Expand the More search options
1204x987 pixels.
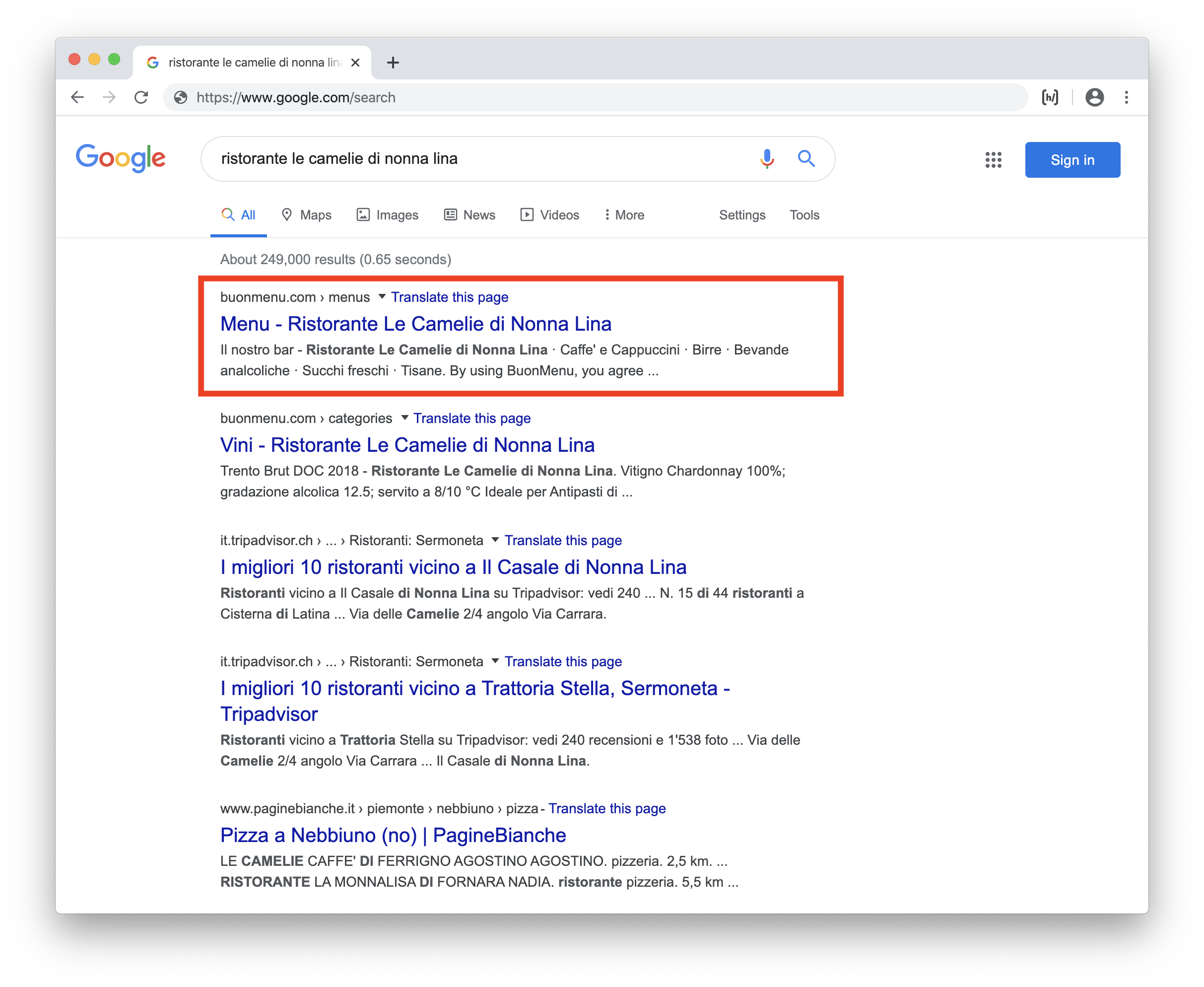coord(624,215)
